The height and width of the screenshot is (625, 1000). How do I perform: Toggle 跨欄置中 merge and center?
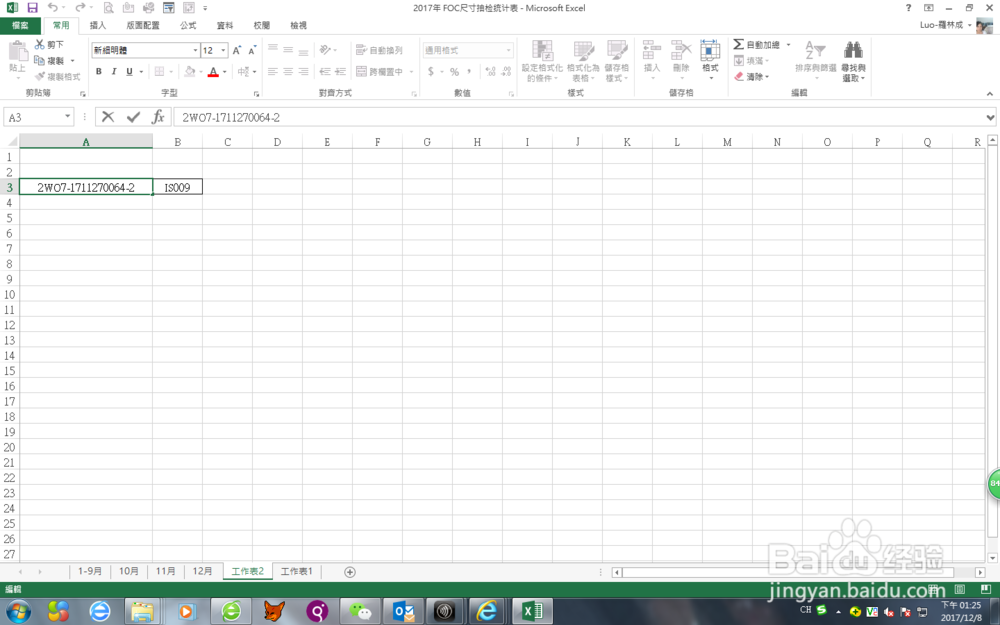(x=379, y=71)
